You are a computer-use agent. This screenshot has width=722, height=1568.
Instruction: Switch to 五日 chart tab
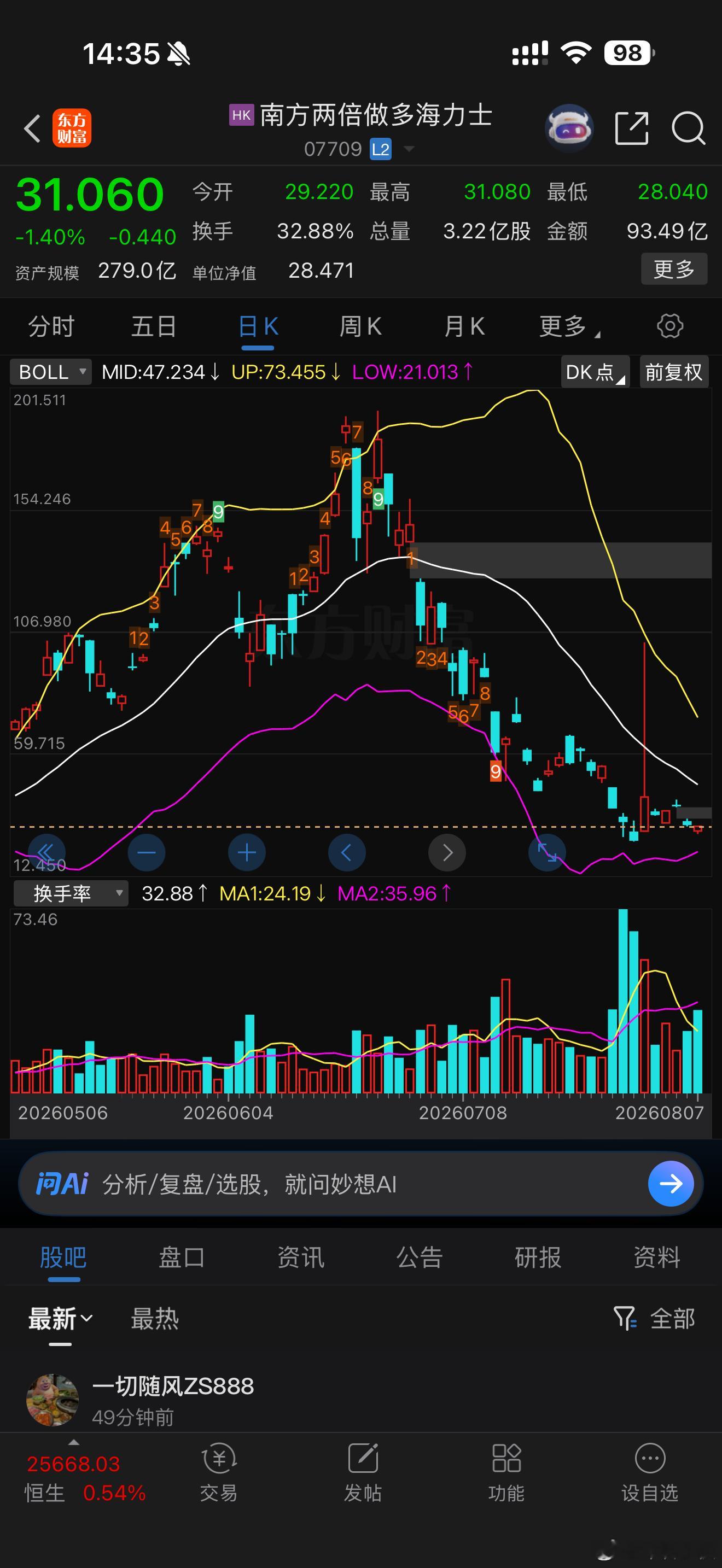(154, 326)
